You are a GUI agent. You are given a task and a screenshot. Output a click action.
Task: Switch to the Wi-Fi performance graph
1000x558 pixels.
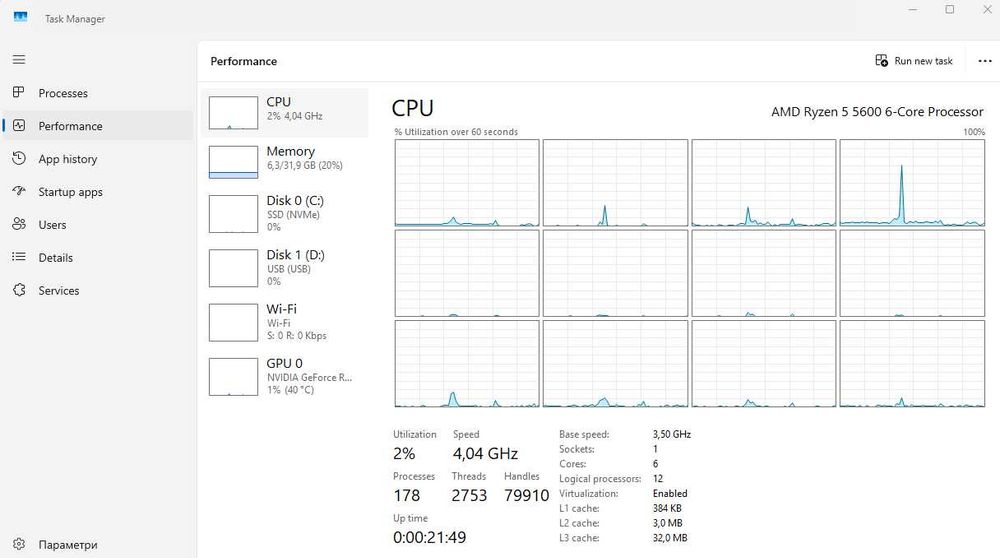[285, 322]
